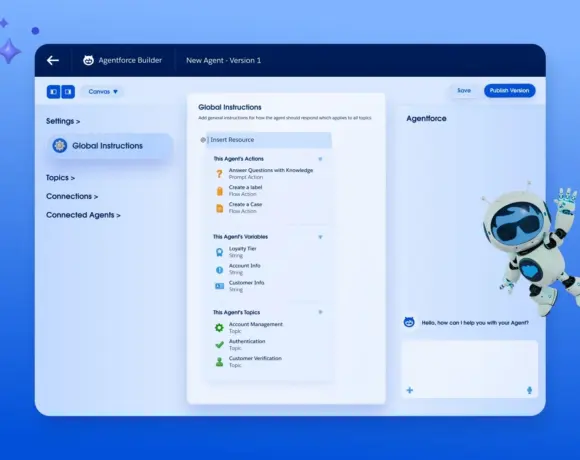Expand This Agent's Topics list

[320, 312]
